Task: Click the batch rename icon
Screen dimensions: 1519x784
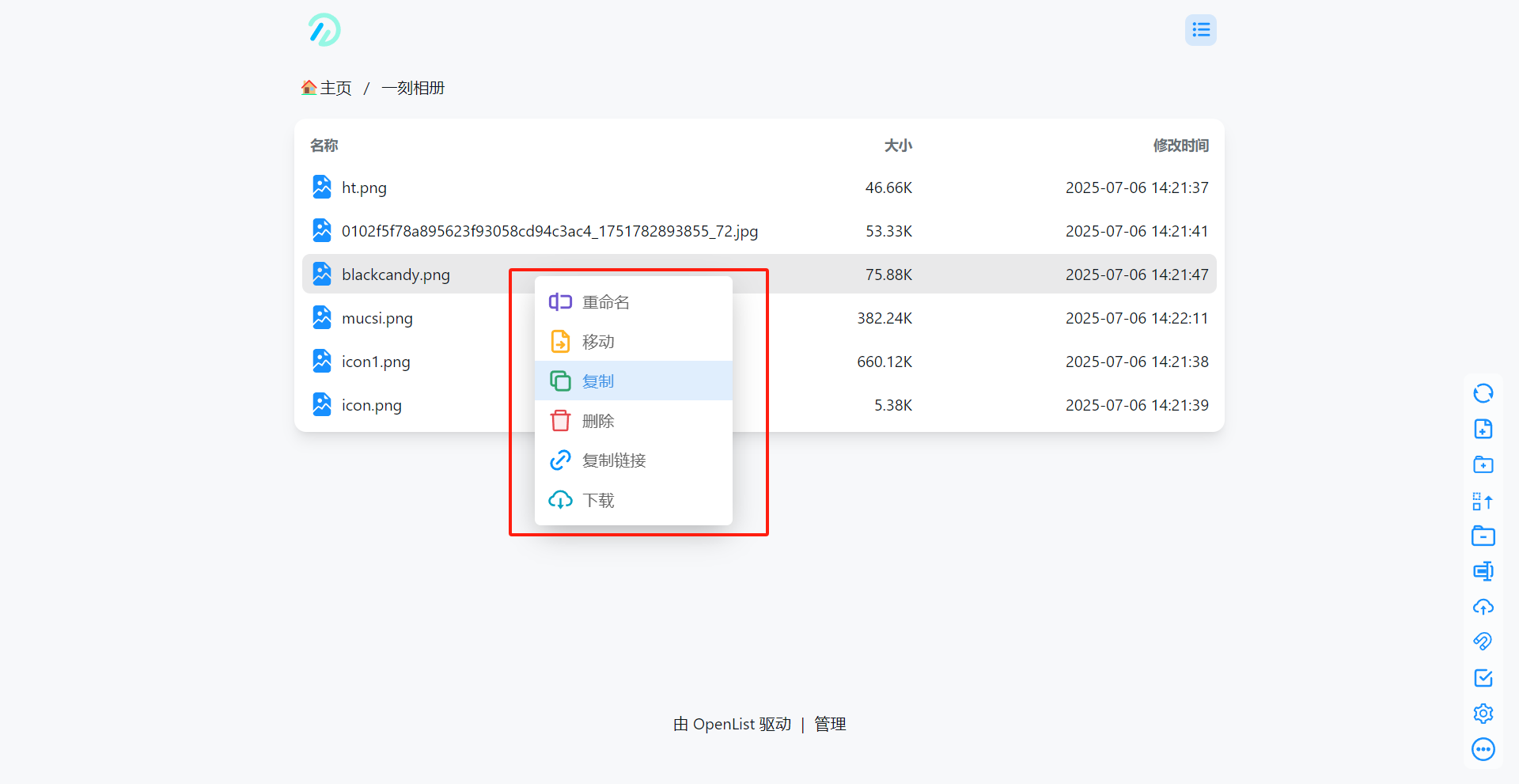Action: tap(1483, 571)
